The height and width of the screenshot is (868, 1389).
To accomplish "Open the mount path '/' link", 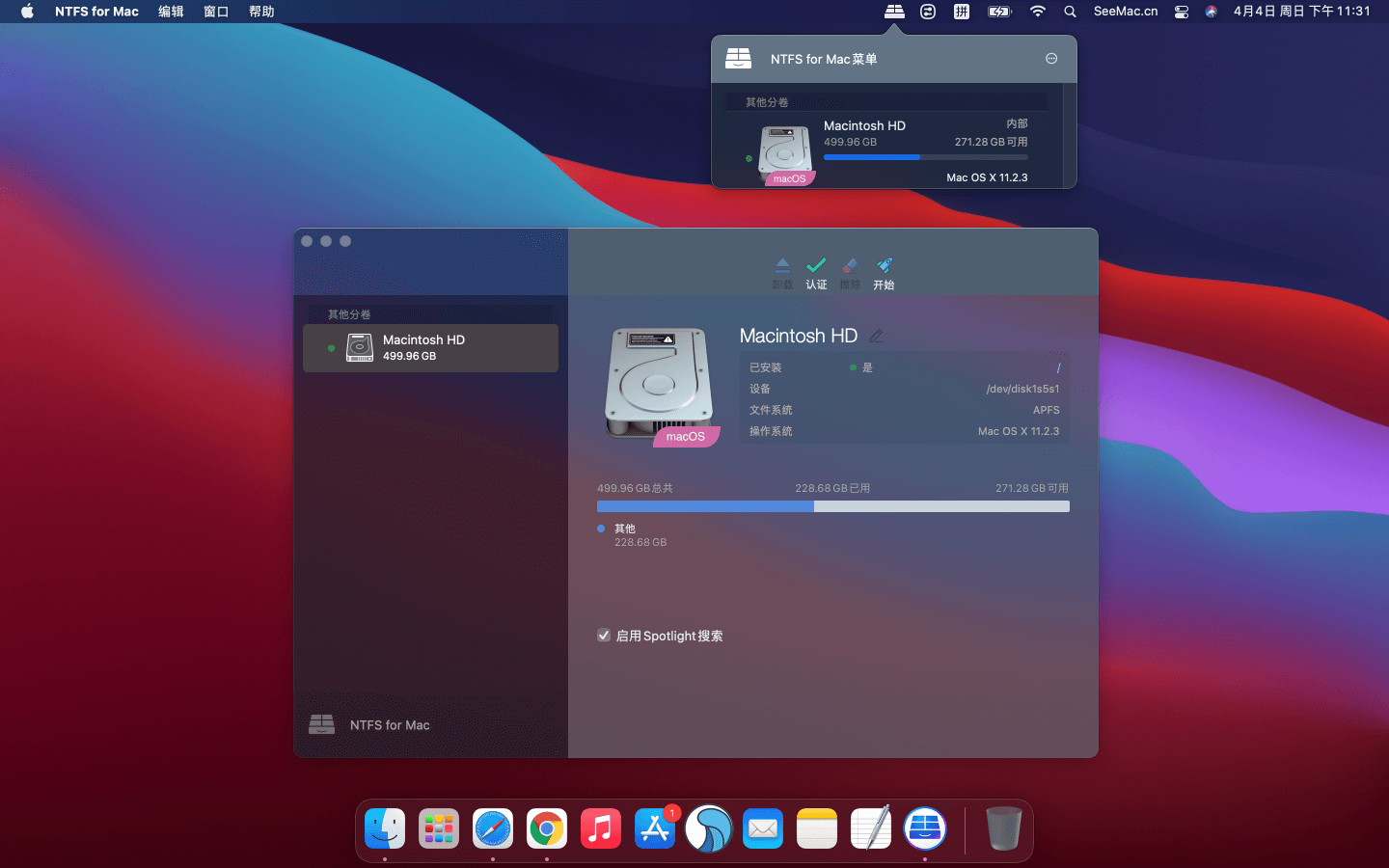I will coord(1058,367).
